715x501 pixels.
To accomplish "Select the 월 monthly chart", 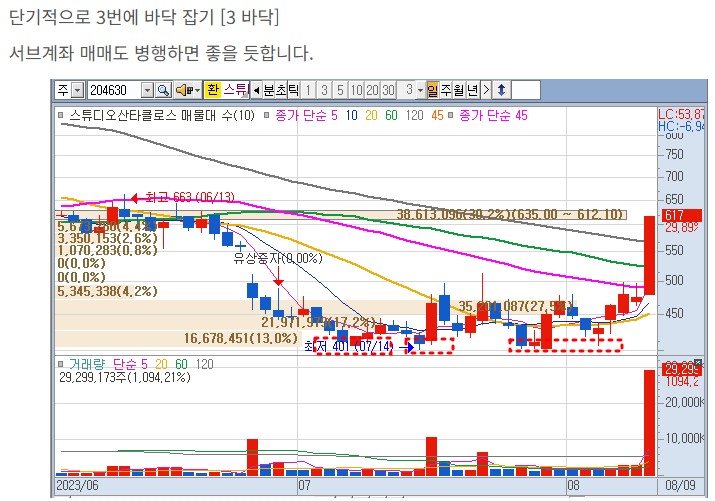I will (459, 90).
